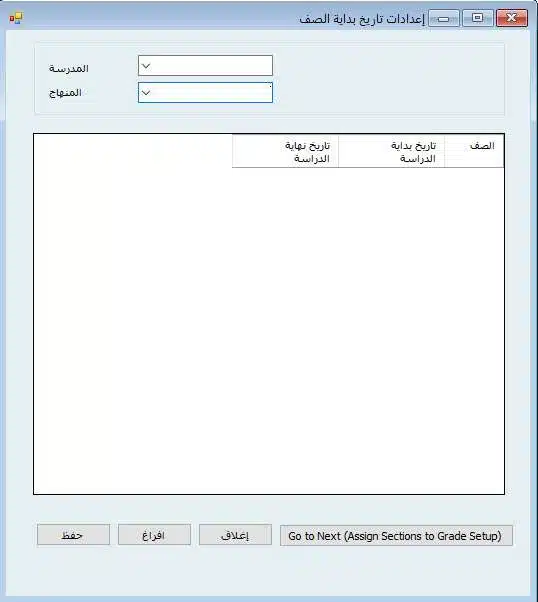
Task: Minimize the class start date settings window
Action: click(x=444, y=18)
